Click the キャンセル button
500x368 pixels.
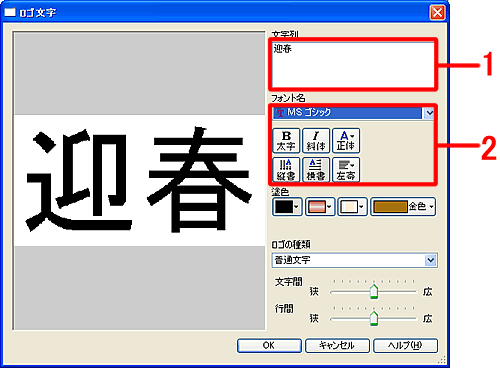tap(337, 346)
